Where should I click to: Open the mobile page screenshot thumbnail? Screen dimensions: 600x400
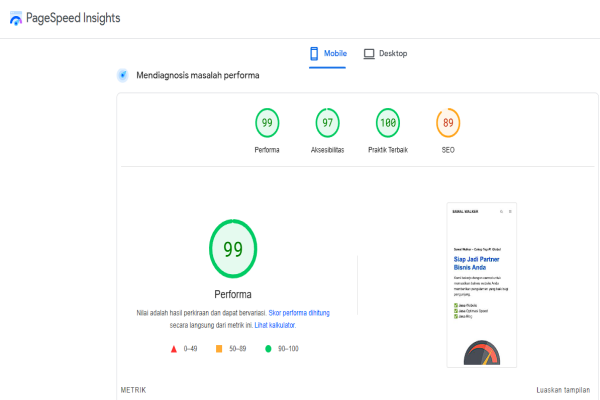(x=482, y=285)
